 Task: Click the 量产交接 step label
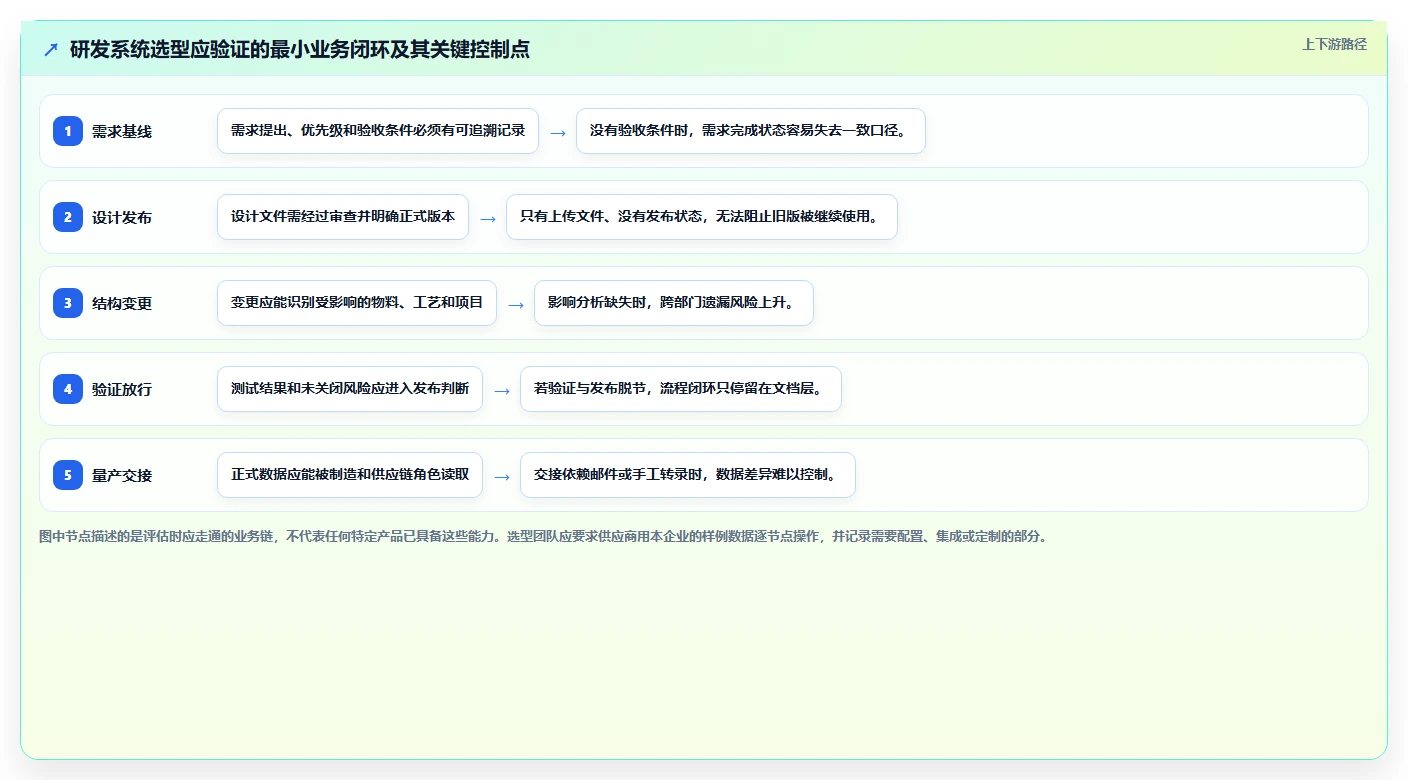pos(122,475)
